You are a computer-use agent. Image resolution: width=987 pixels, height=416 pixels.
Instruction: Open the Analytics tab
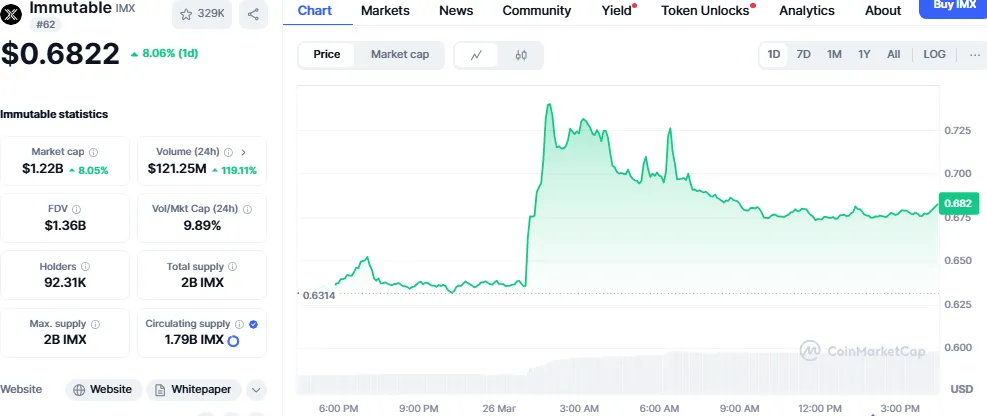click(x=807, y=11)
